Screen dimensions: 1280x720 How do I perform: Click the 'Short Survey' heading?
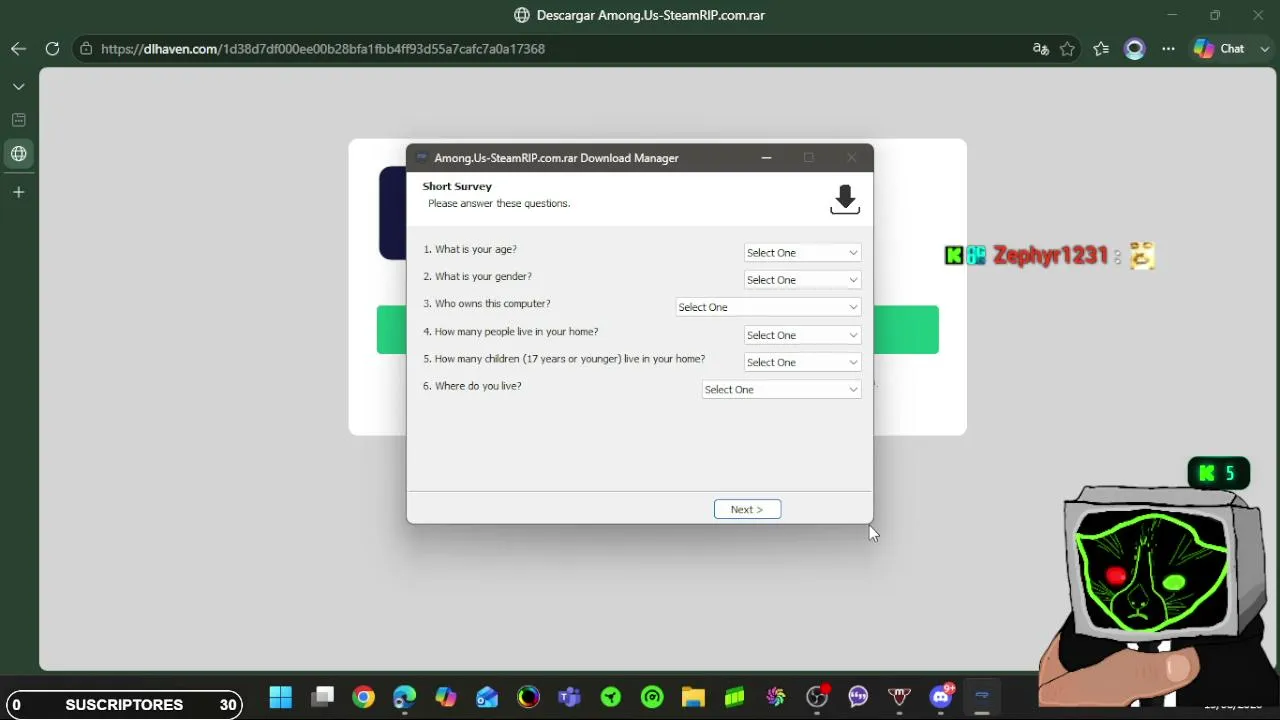(x=457, y=186)
